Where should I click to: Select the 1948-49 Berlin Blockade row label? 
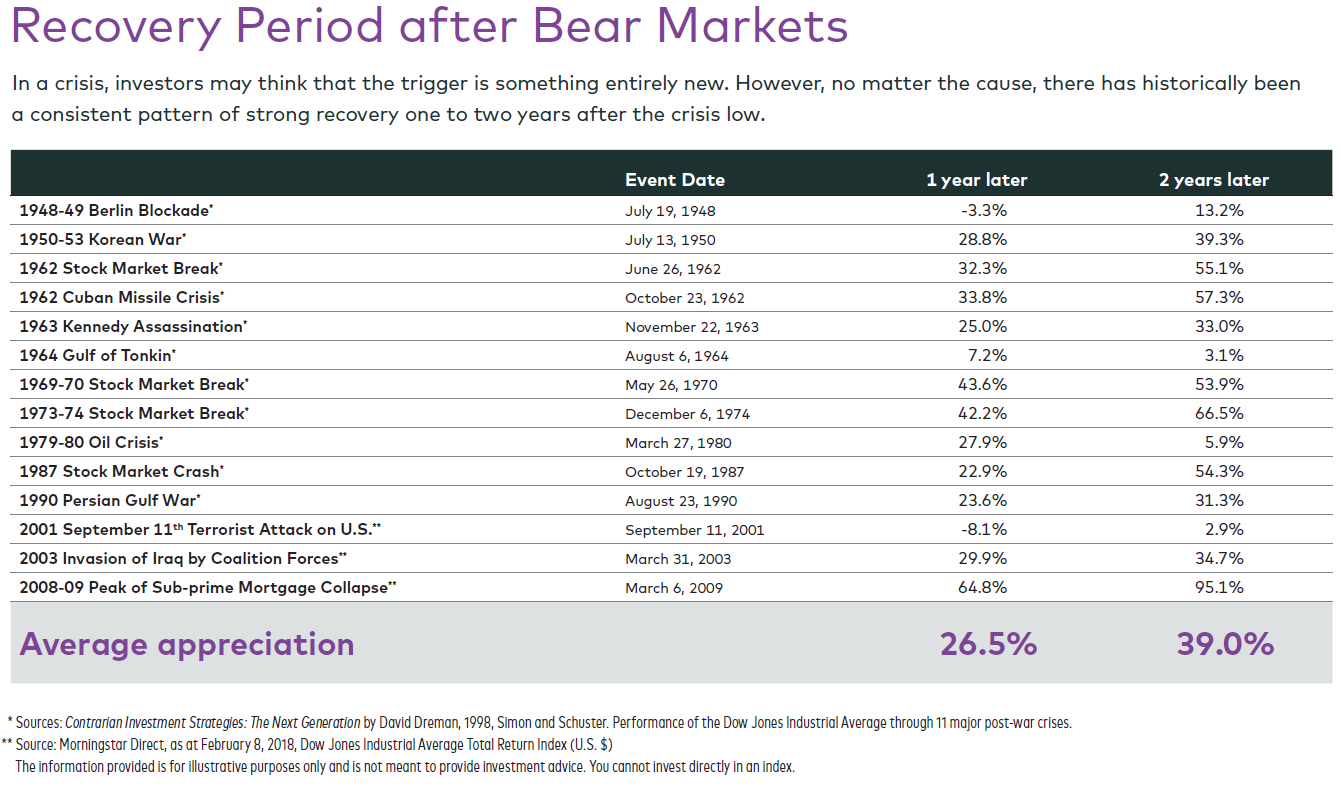click(x=116, y=211)
